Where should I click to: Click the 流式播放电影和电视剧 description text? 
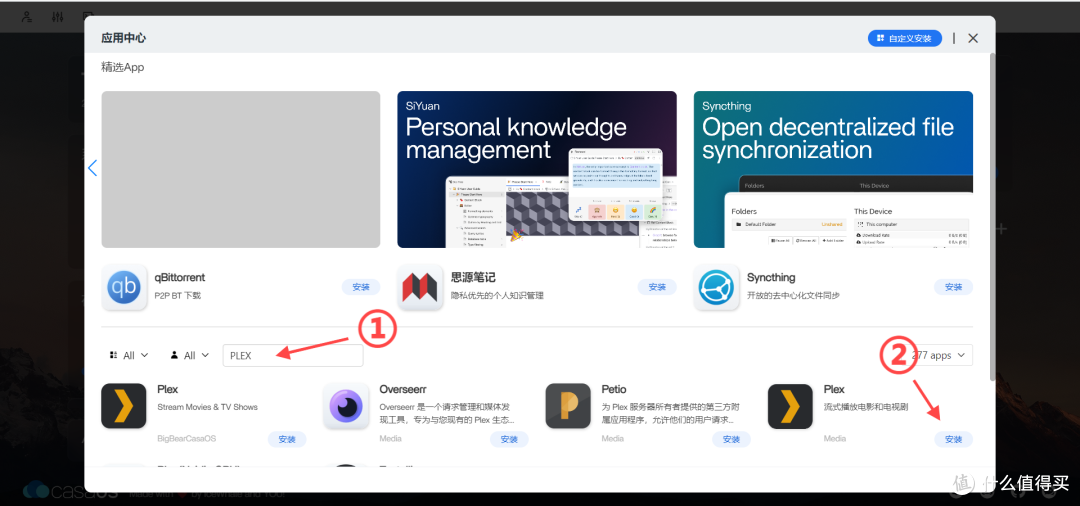pyautogui.click(x=866, y=407)
